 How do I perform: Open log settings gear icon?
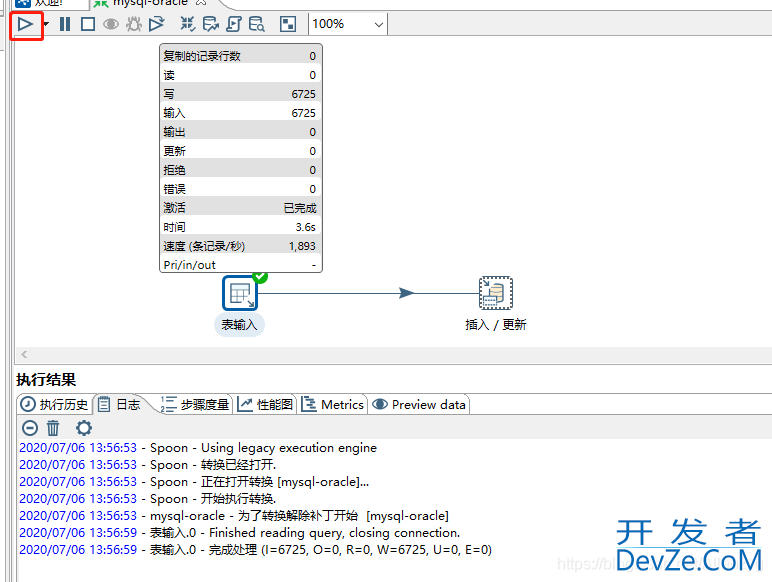coord(84,428)
